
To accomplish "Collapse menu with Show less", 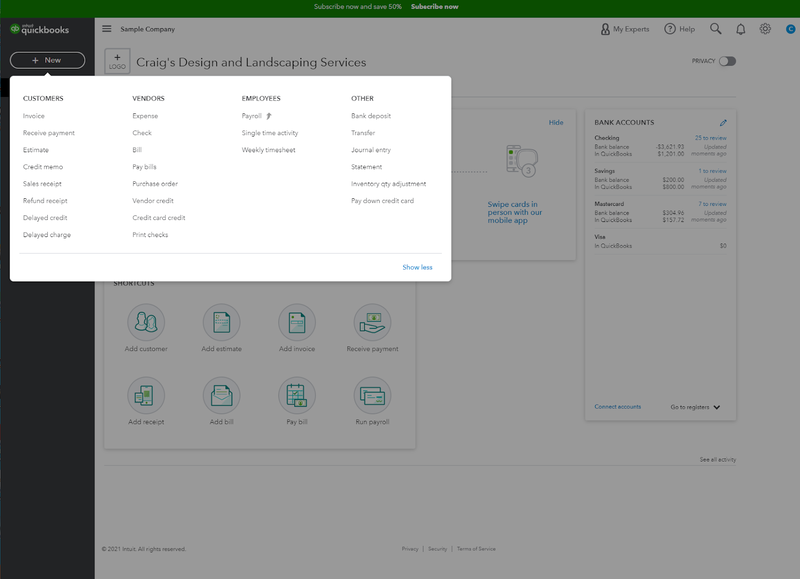I will (x=417, y=267).
